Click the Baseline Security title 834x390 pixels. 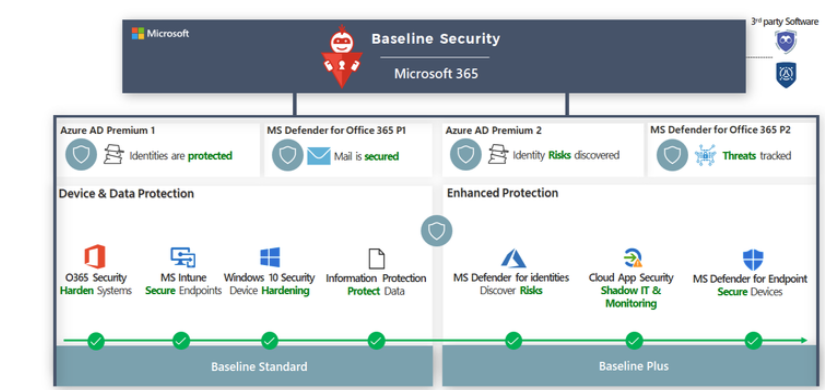(x=436, y=39)
